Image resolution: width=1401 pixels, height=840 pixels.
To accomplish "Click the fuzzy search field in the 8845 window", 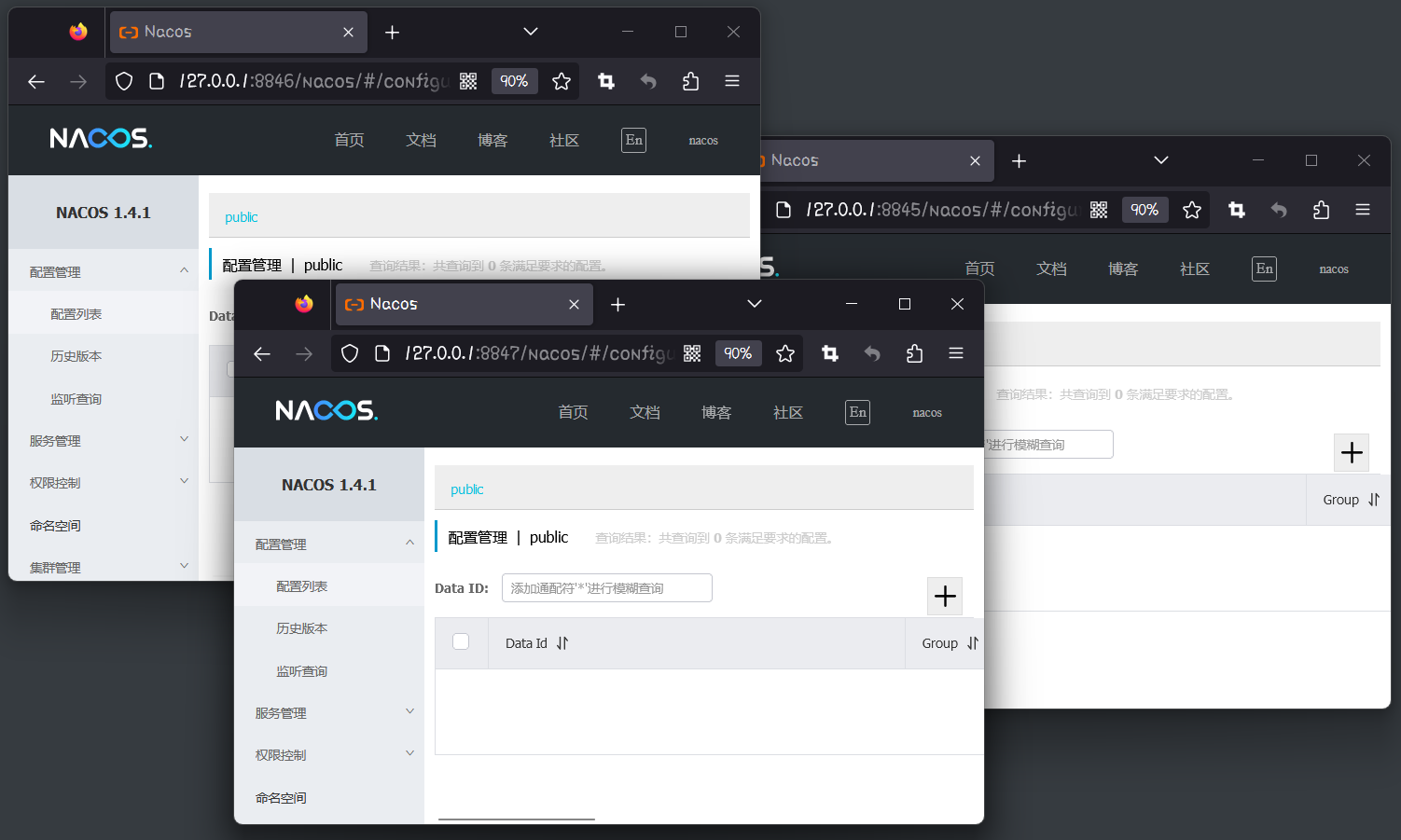I will [1047, 445].
